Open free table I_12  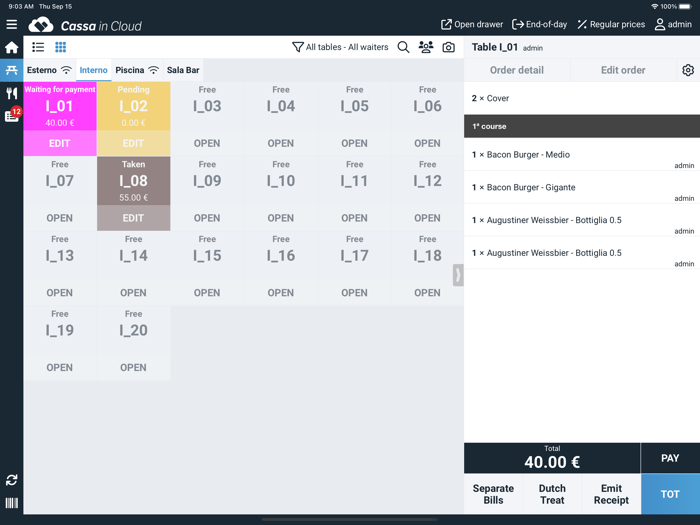point(427,218)
